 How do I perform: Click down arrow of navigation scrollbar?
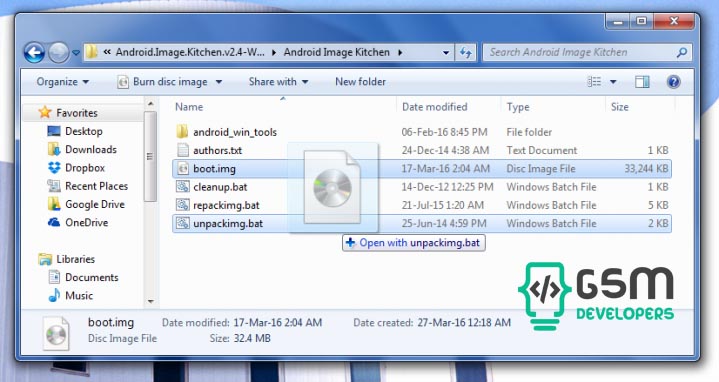tap(150, 302)
